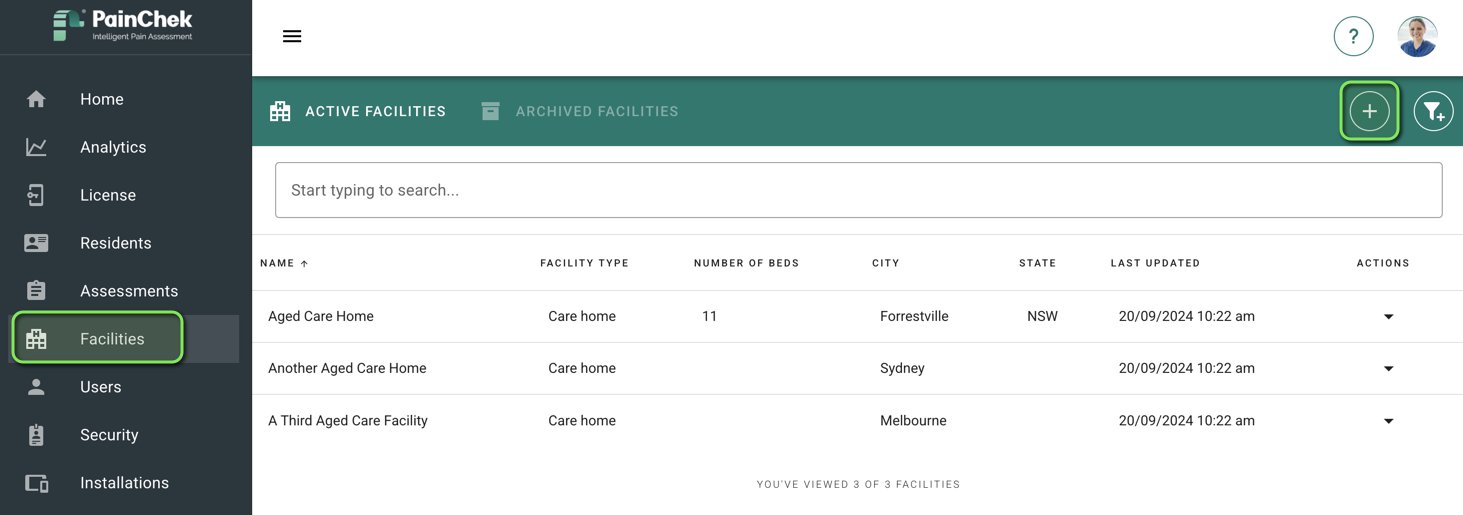Sort by Last Updated column

click(x=1155, y=263)
